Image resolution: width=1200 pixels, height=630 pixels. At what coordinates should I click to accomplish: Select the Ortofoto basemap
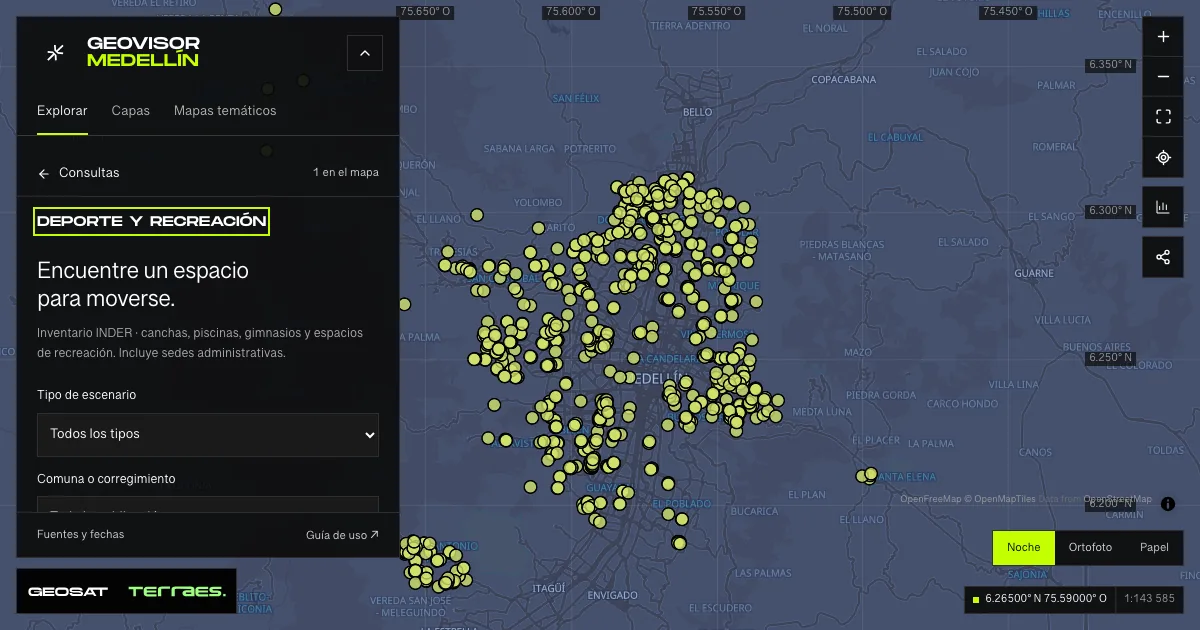pyautogui.click(x=1090, y=548)
